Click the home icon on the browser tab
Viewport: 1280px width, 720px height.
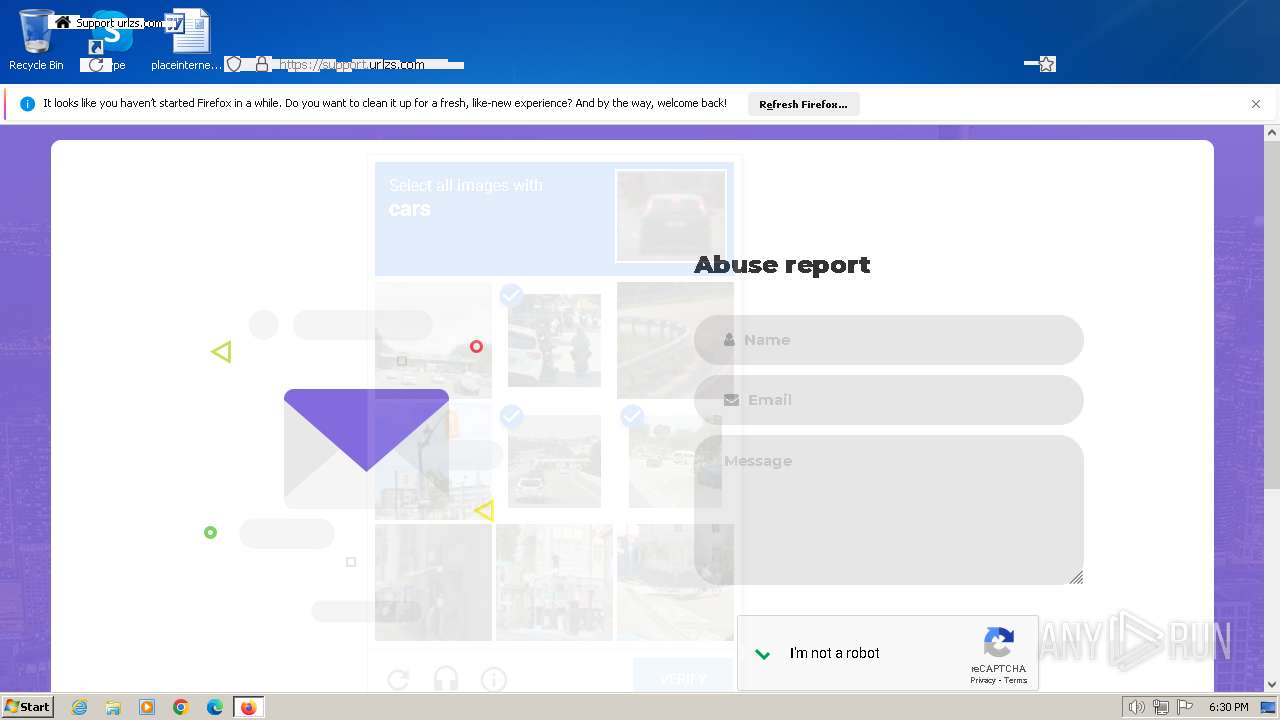(63, 22)
